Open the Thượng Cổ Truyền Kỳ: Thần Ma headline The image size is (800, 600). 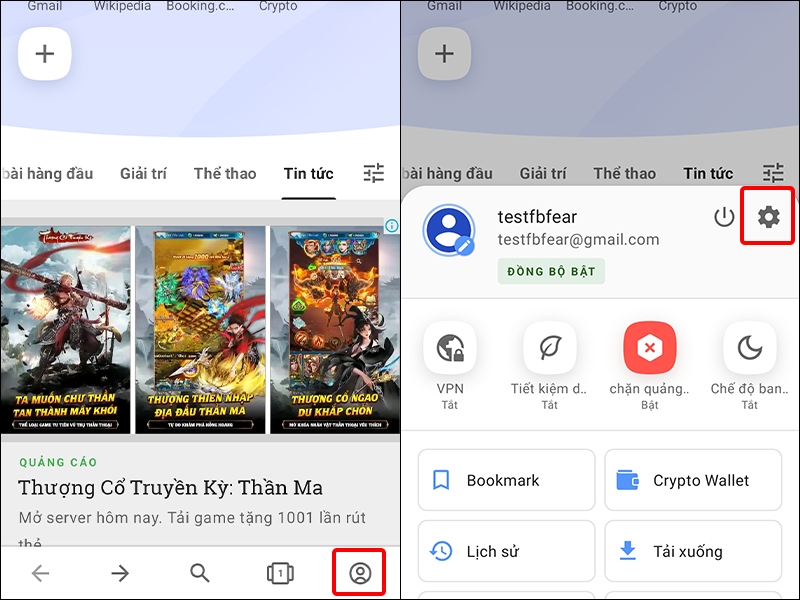click(x=170, y=488)
